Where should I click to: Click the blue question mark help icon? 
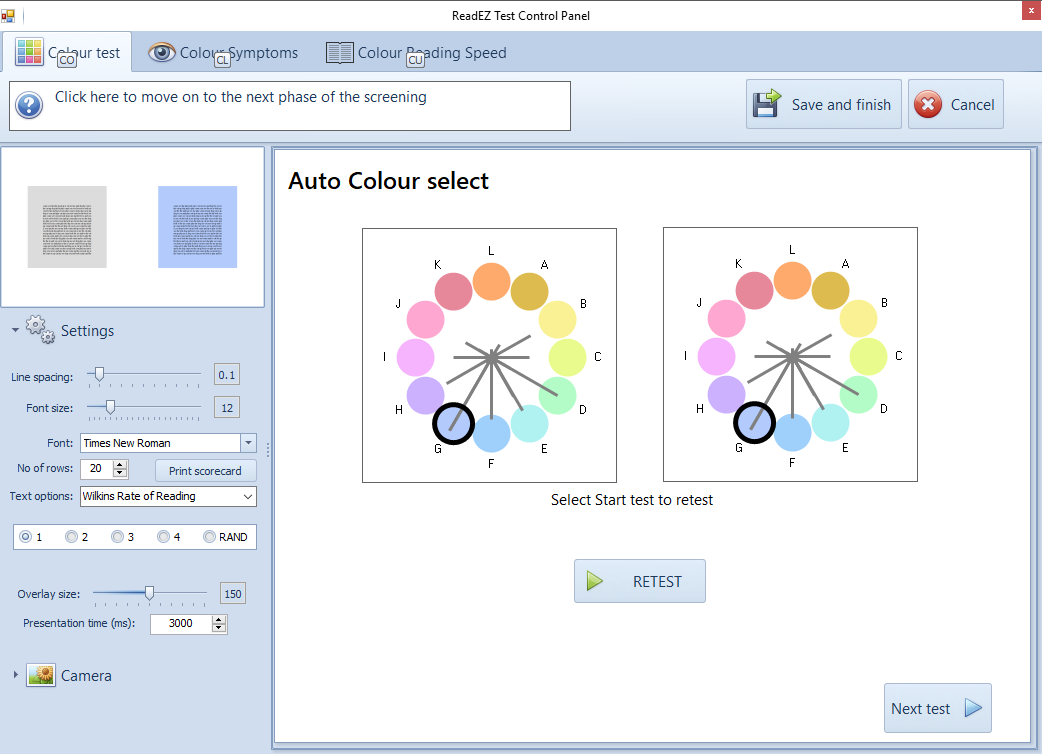(x=29, y=105)
